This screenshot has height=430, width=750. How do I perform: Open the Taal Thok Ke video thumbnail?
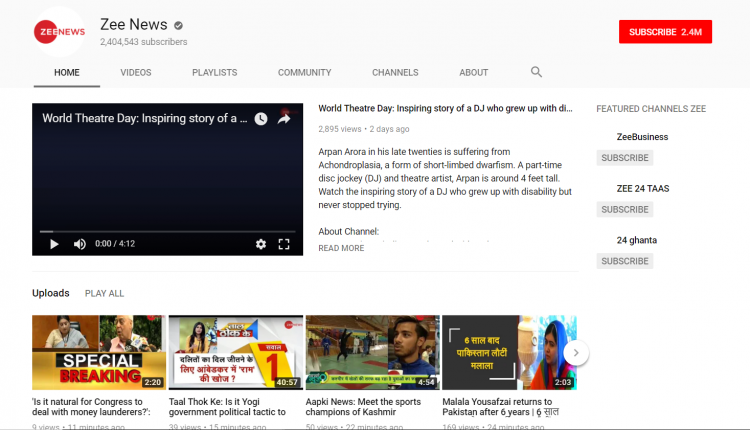[x=236, y=353]
